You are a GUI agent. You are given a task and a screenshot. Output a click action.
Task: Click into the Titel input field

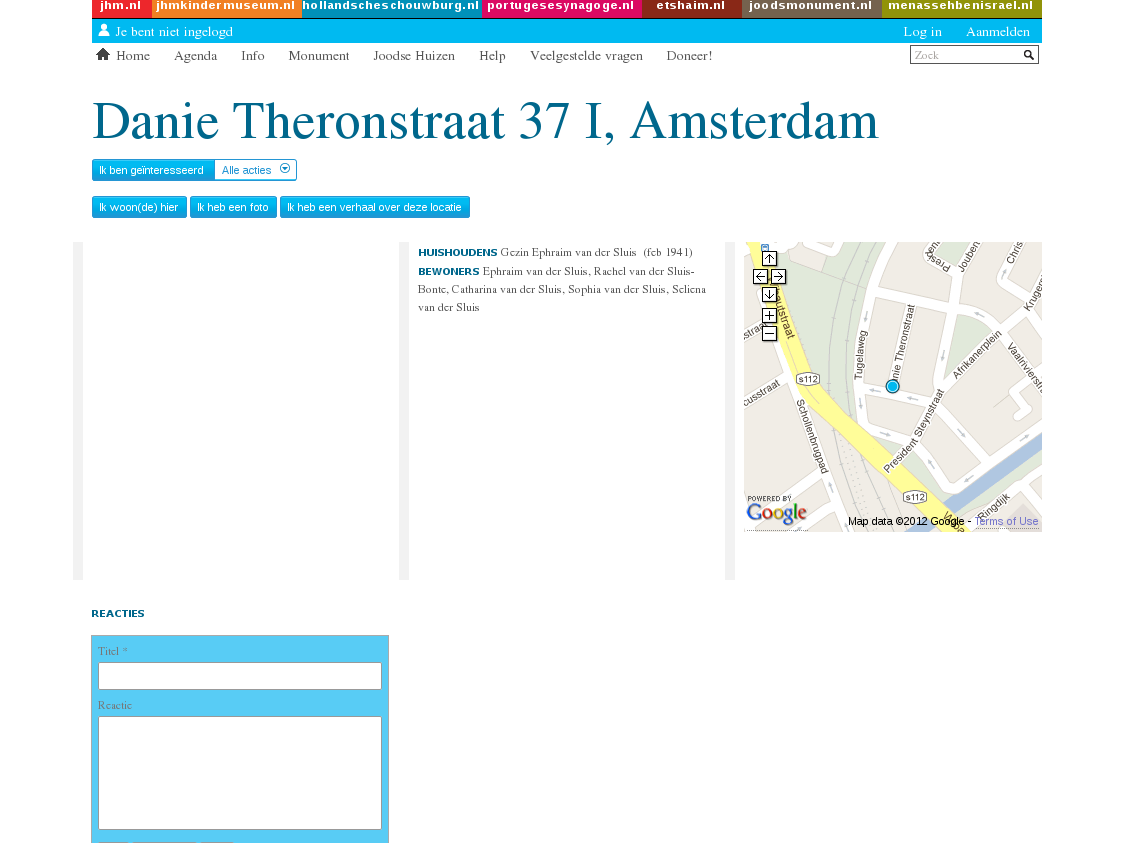[x=240, y=676]
